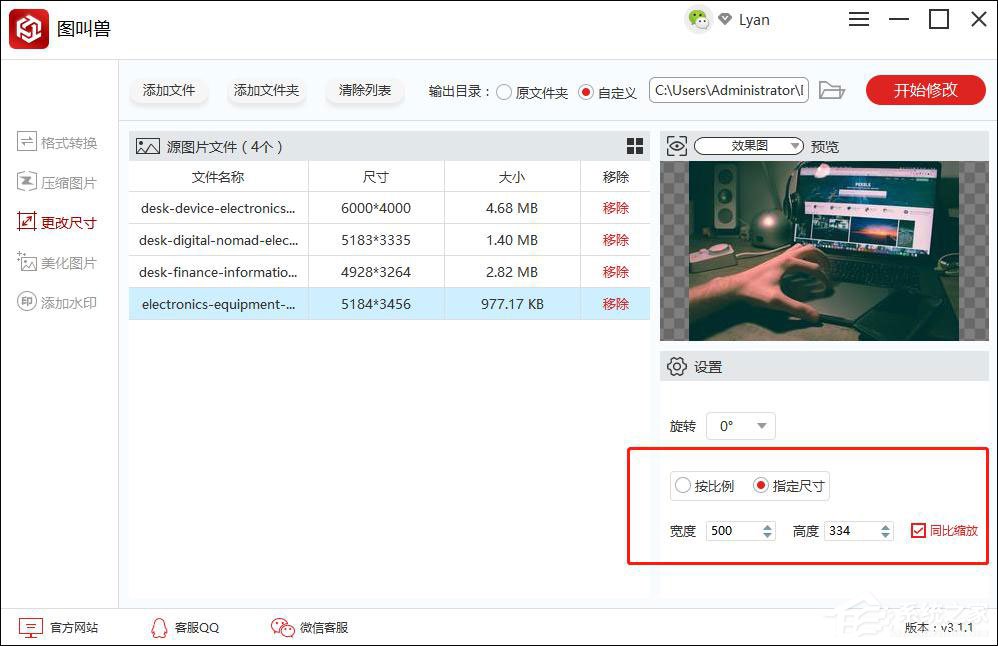Open the 添加水印 watermark tool
The image size is (998, 646).
pyautogui.click(x=60, y=302)
